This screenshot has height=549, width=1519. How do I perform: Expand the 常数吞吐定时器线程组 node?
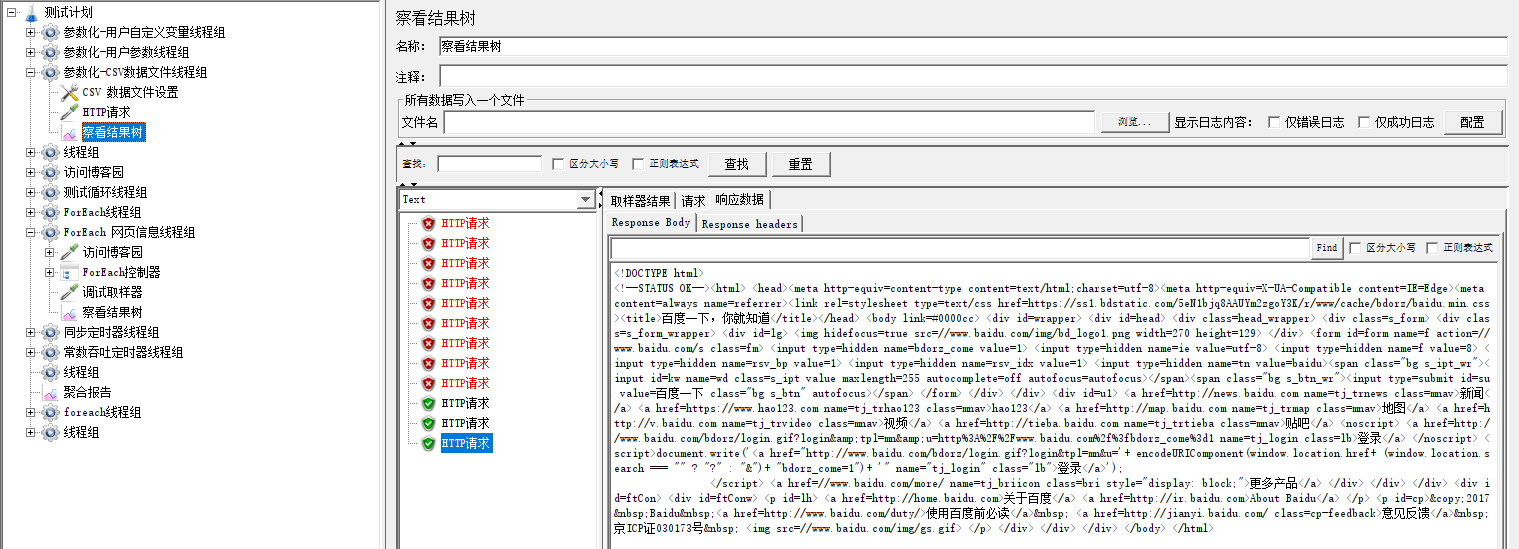click(x=30, y=352)
